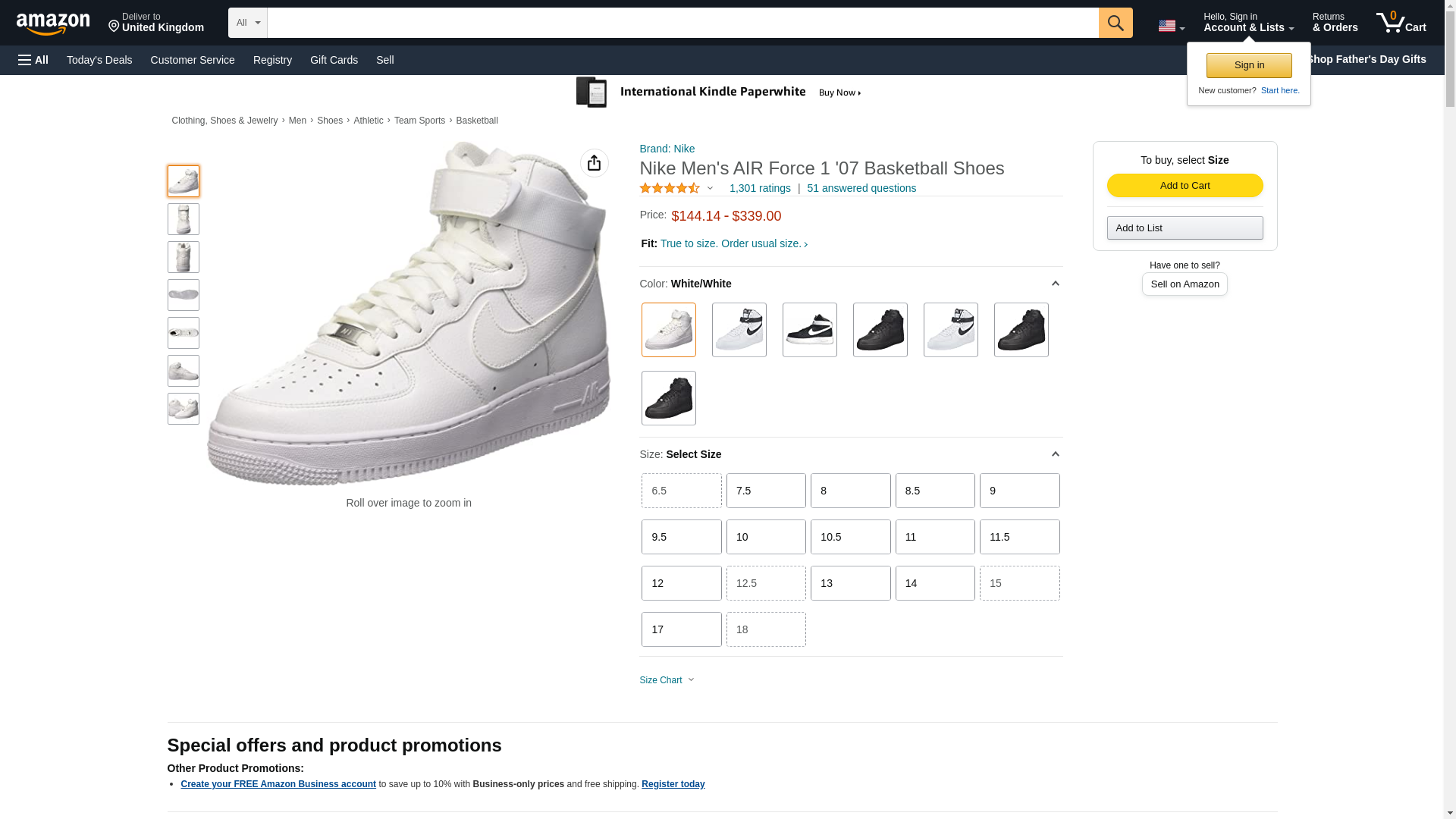Select size 9.5
Screen dimensions: 1456x819
coord(681,537)
